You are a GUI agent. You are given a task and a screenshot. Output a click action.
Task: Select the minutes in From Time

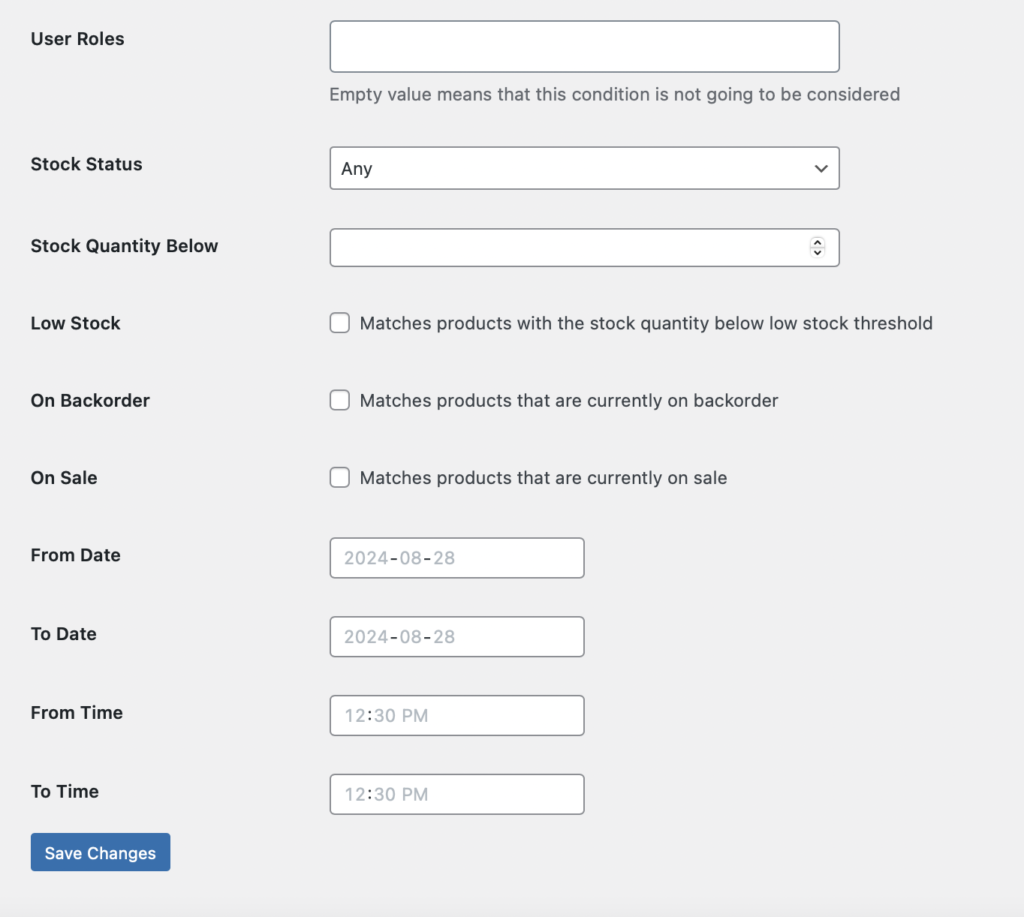[x=384, y=716]
